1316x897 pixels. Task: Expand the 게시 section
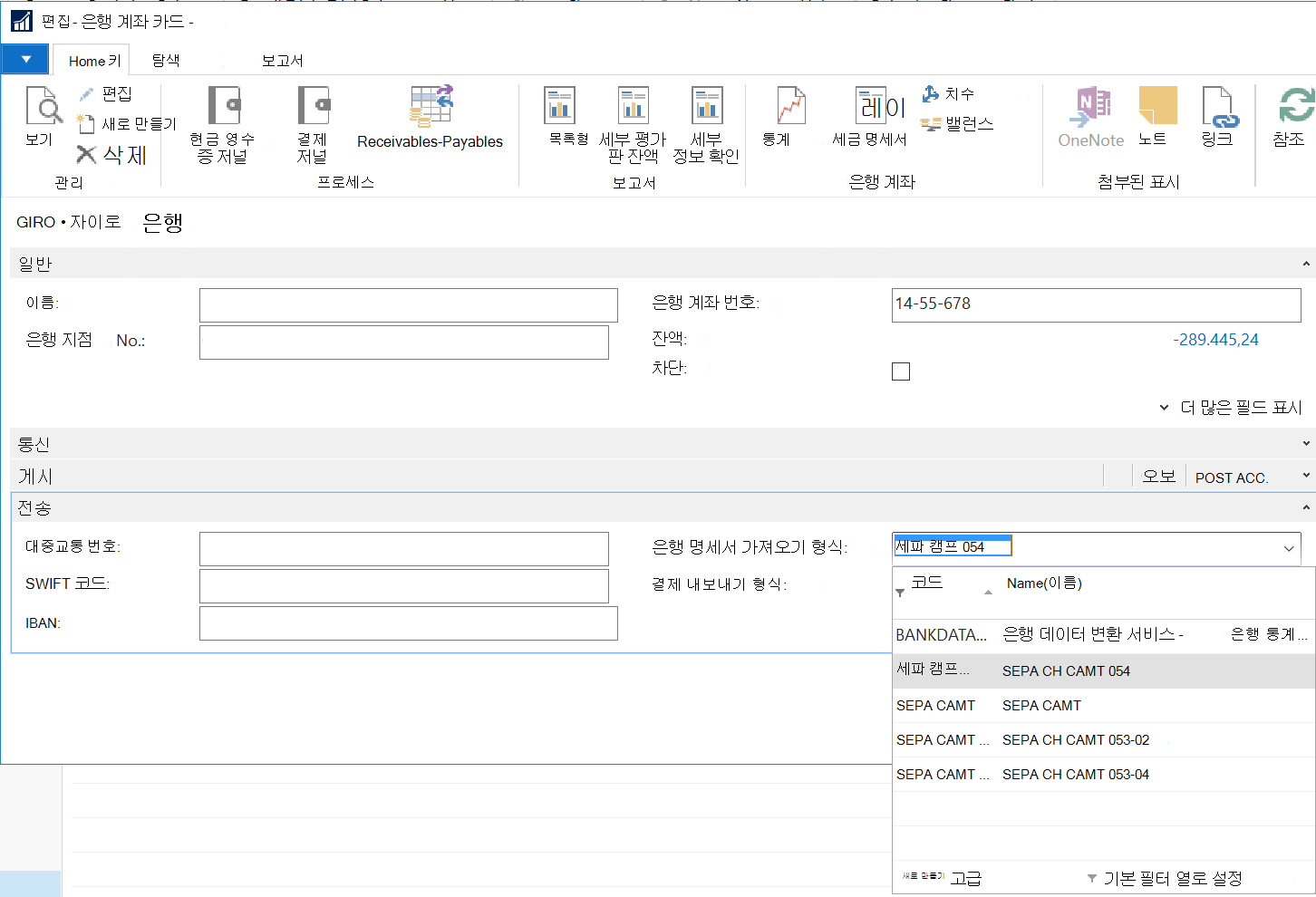(x=1306, y=476)
